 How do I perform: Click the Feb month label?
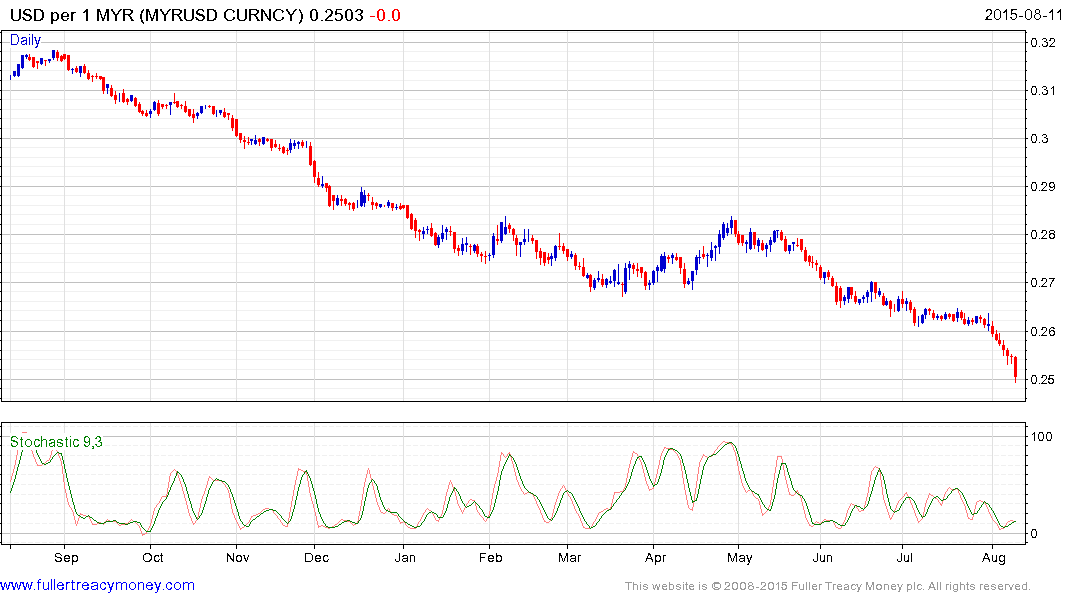491,557
